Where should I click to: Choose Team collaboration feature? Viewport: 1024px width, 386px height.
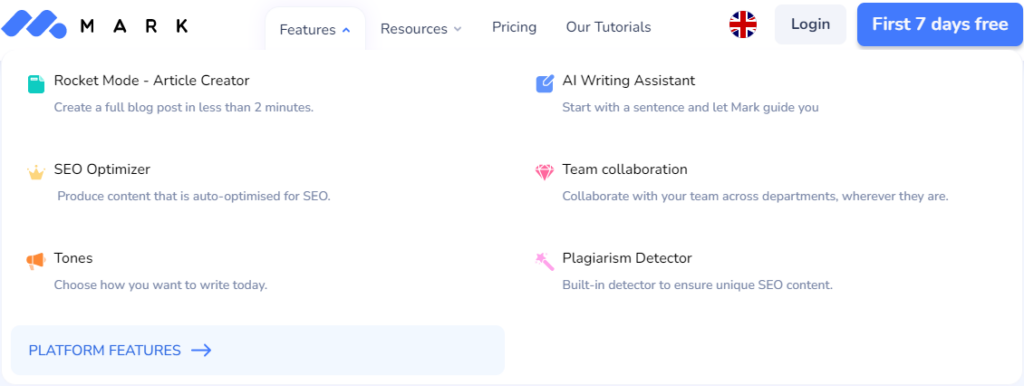625,170
